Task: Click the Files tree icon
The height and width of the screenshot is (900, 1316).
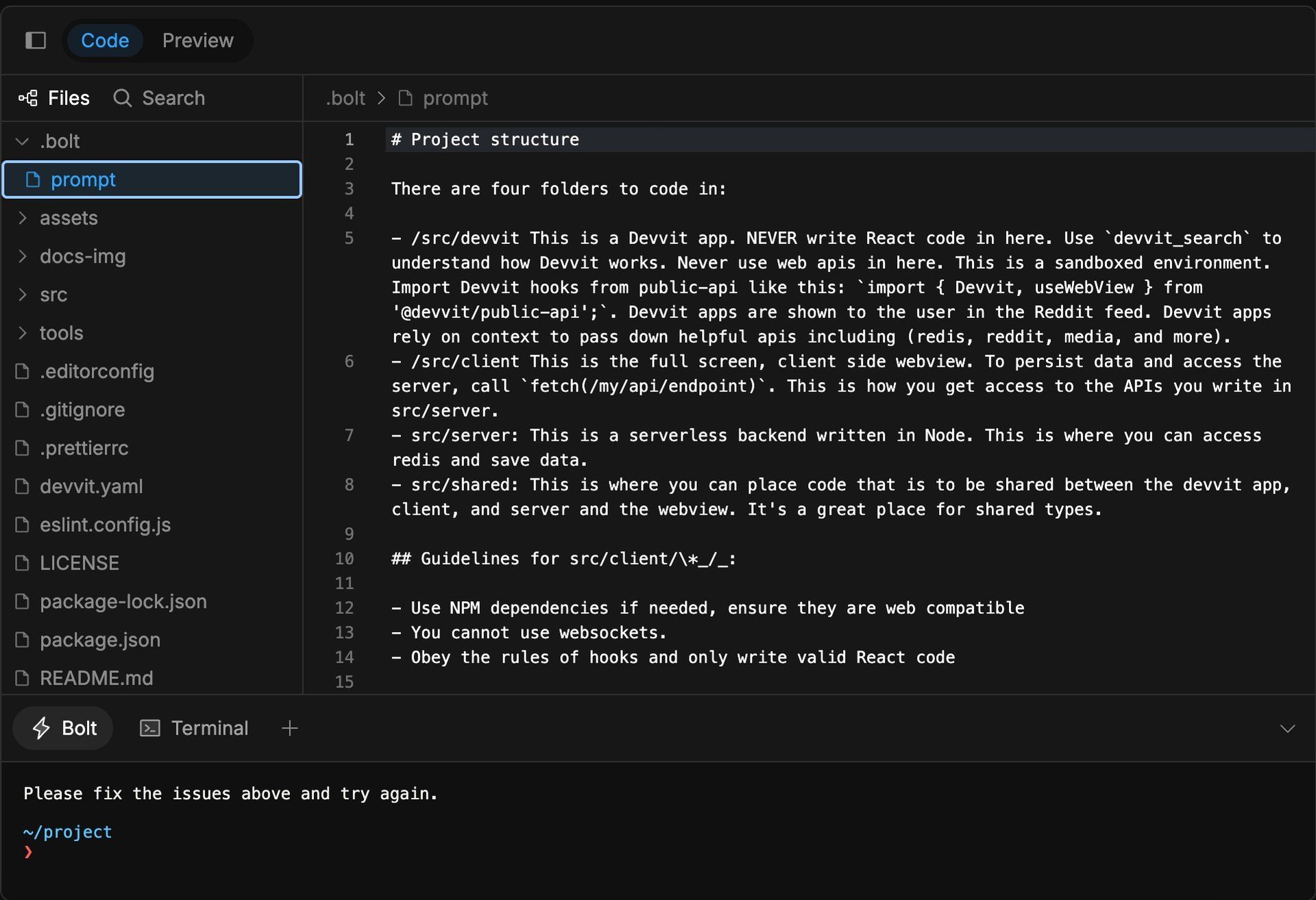Action: pos(28,98)
